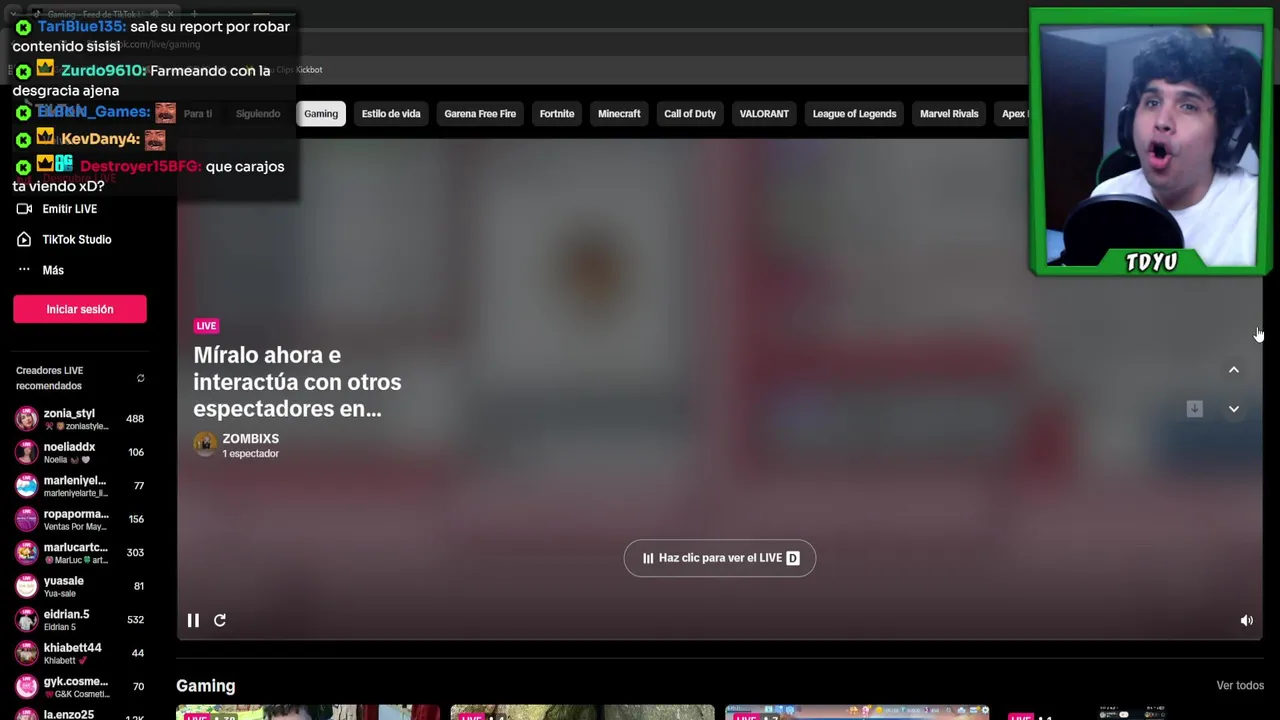The image size is (1280, 720).
Task: Go to the next LIVE with down chevron
Action: point(1234,409)
